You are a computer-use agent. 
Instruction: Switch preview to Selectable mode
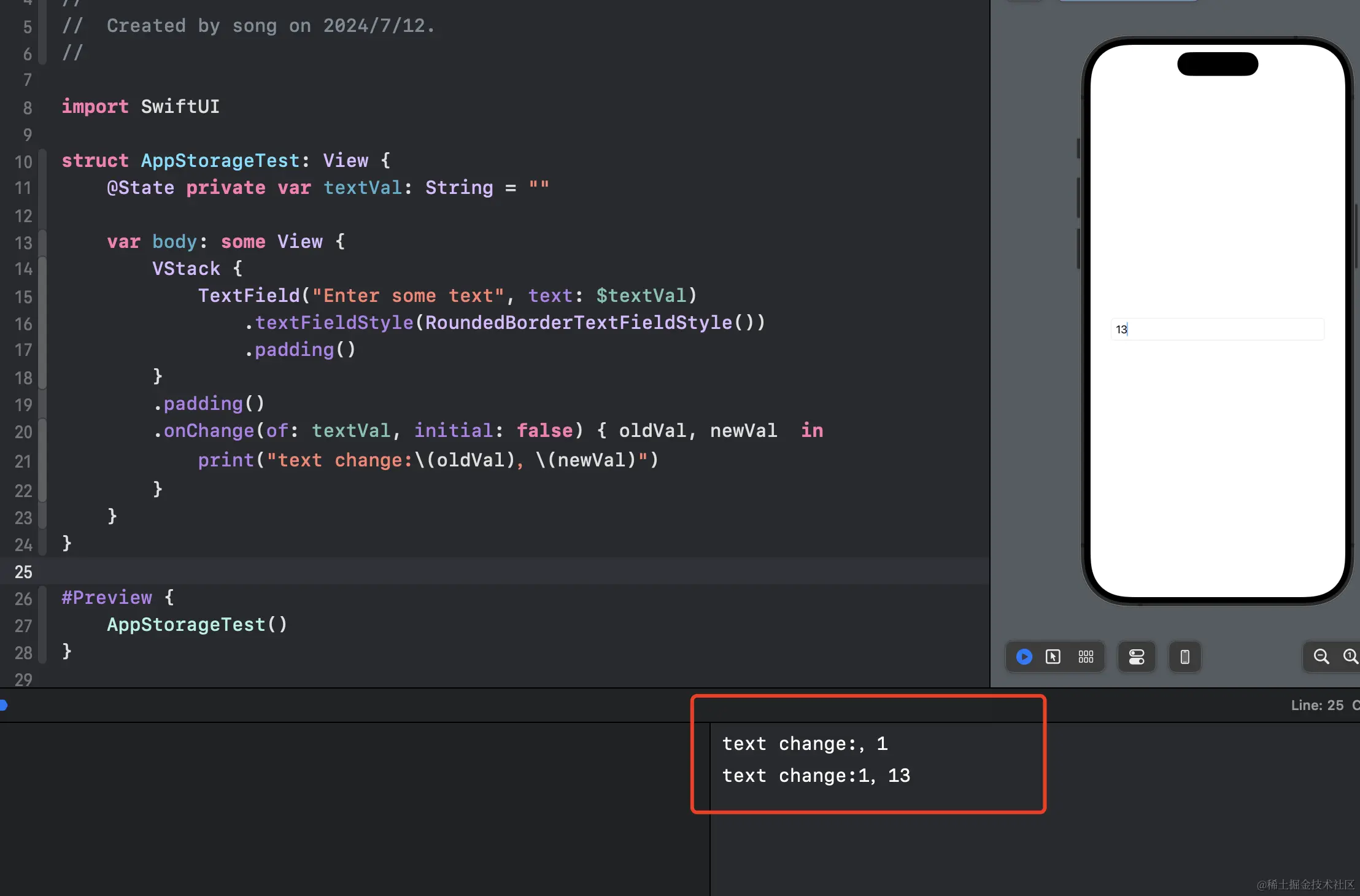point(1053,657)
